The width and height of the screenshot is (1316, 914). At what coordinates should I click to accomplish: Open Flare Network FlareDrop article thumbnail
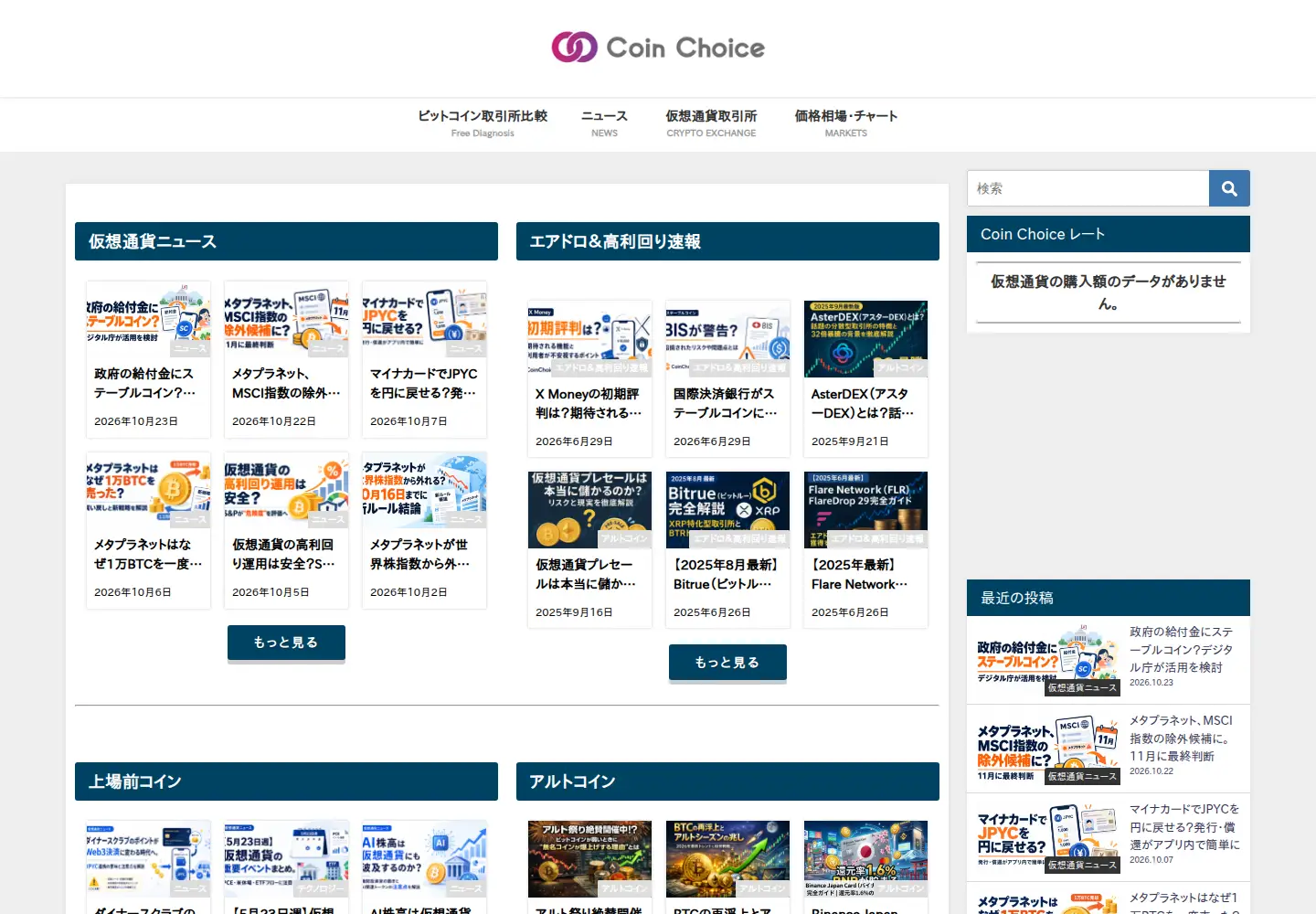(x=866, y=510)
